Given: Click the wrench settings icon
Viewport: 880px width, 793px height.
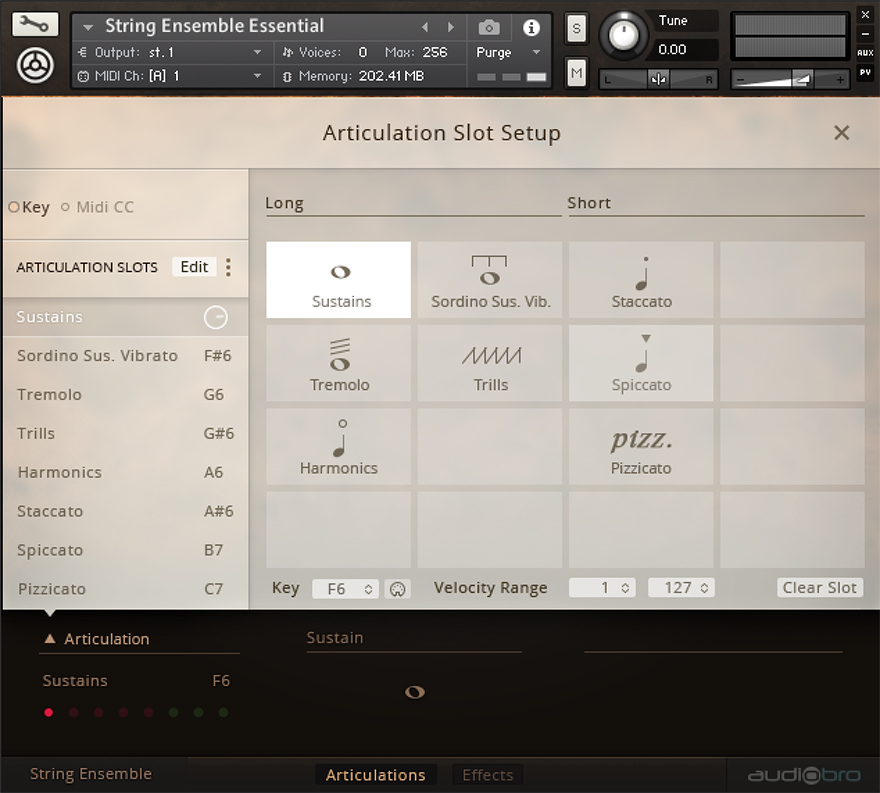Looking at the screenshot, I should [x=35, y=24].
